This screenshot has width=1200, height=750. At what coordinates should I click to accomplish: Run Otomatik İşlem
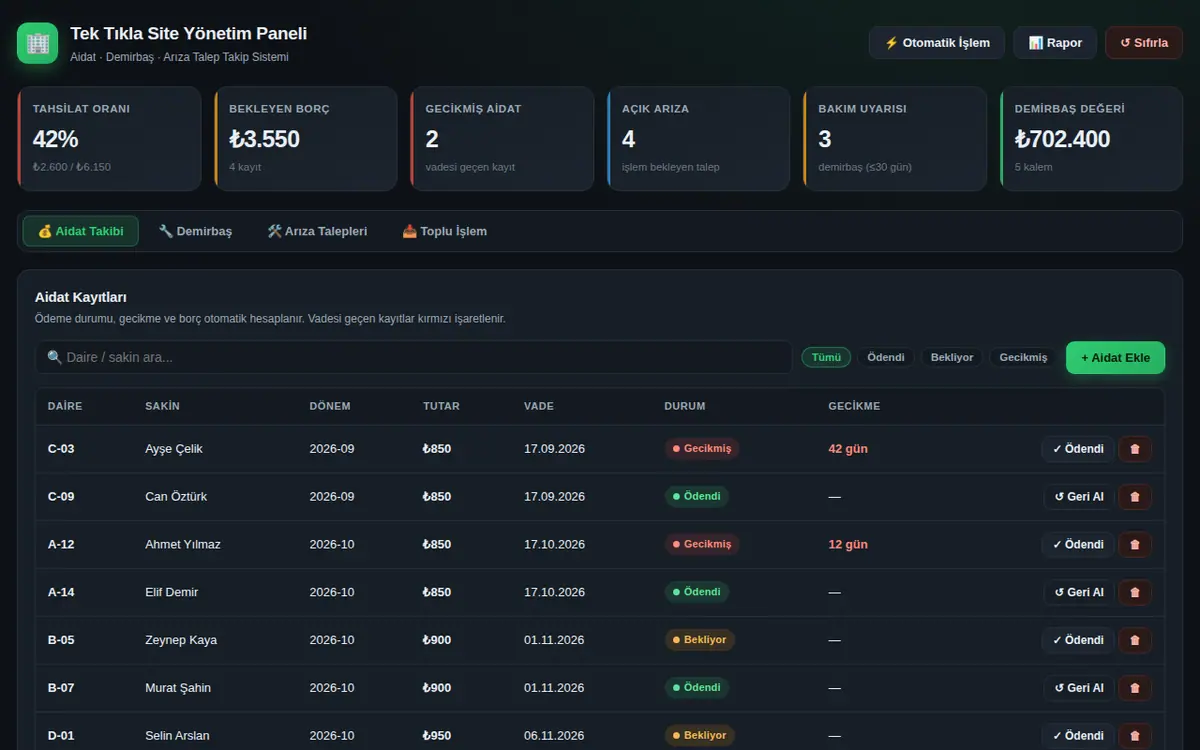[x=937, y=43]
